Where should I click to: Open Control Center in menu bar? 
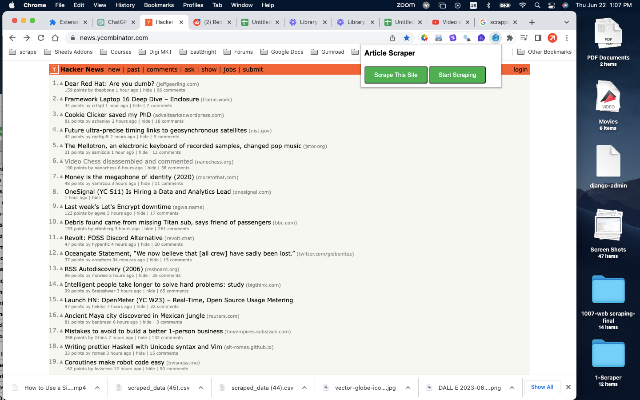551,5
